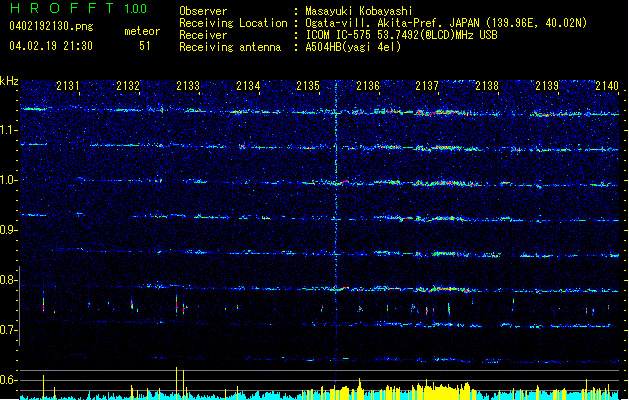Image resolution: width=629 pixels, height=400 pixels.
Task: Click the 'Observer' label
Action: coord(203,11)
